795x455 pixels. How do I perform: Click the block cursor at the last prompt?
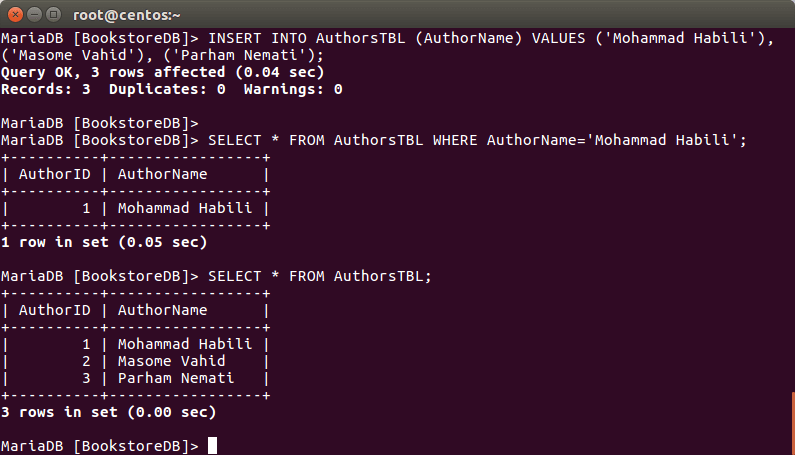pos(212,445)
